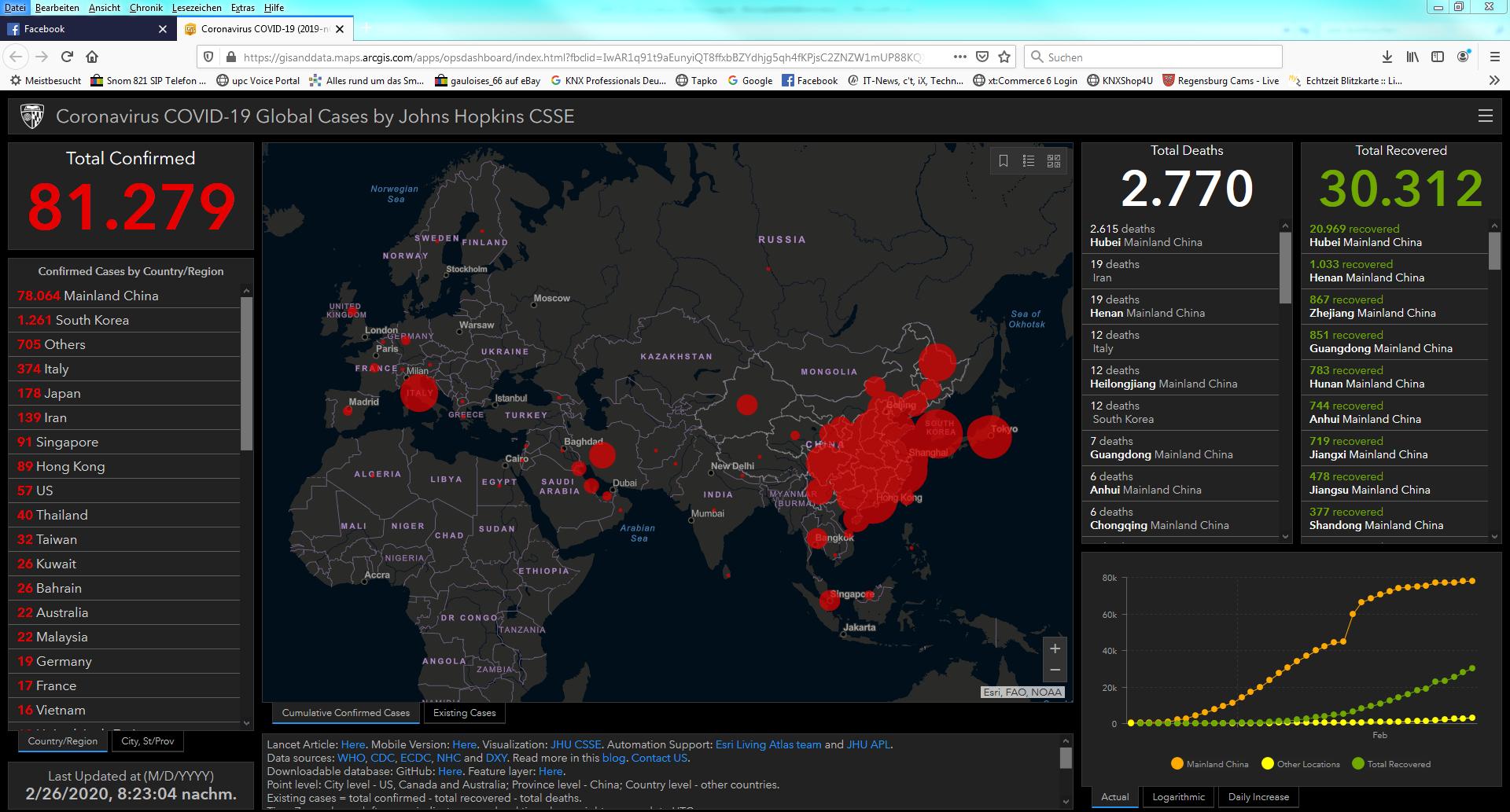1510x812 pixels.
Task: Zoom in on the map with plus button
Action: tap(1055, 648)
